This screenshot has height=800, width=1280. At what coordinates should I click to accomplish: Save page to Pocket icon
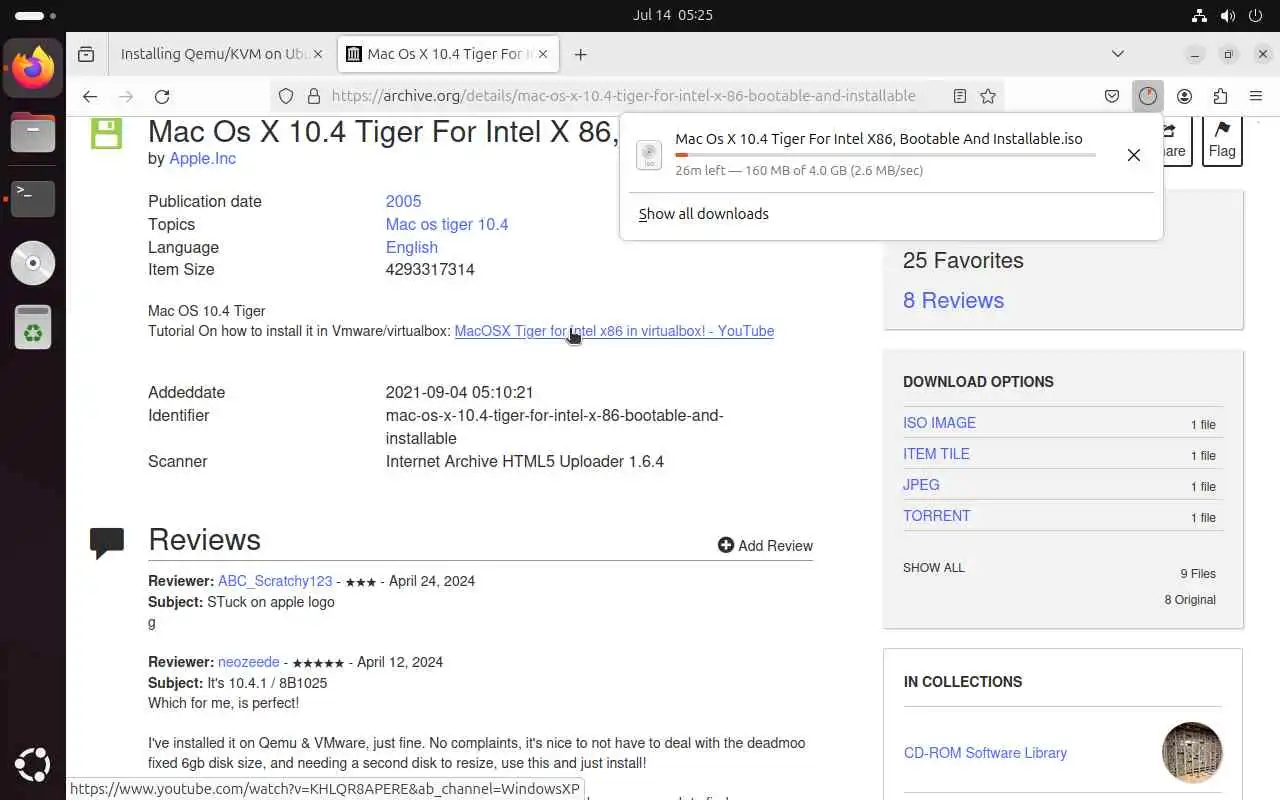click(x=1111, y=96)
